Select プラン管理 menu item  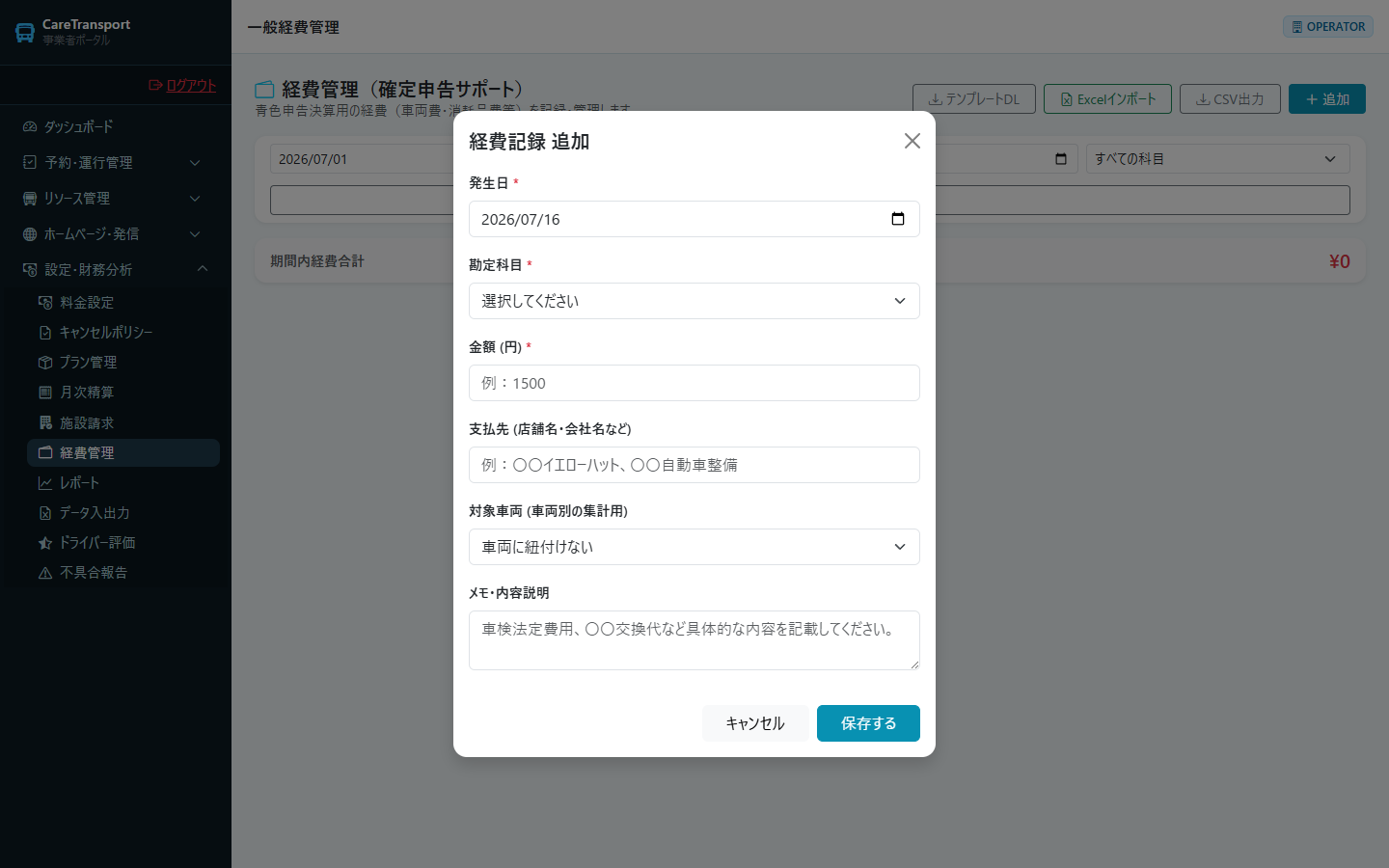(x=123, y=363)
